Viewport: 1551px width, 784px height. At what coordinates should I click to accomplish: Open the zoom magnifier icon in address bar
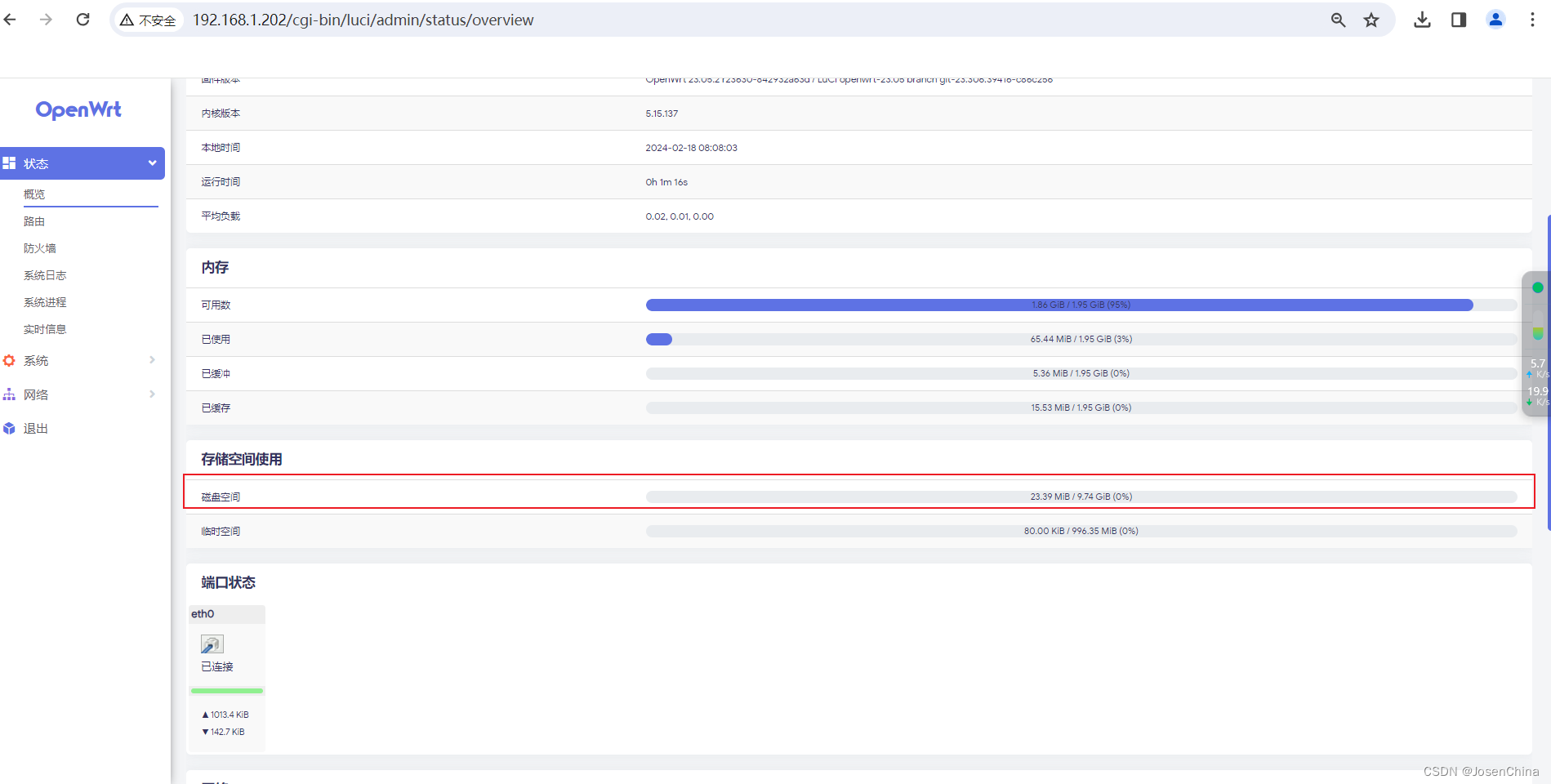coord(1338,20)
